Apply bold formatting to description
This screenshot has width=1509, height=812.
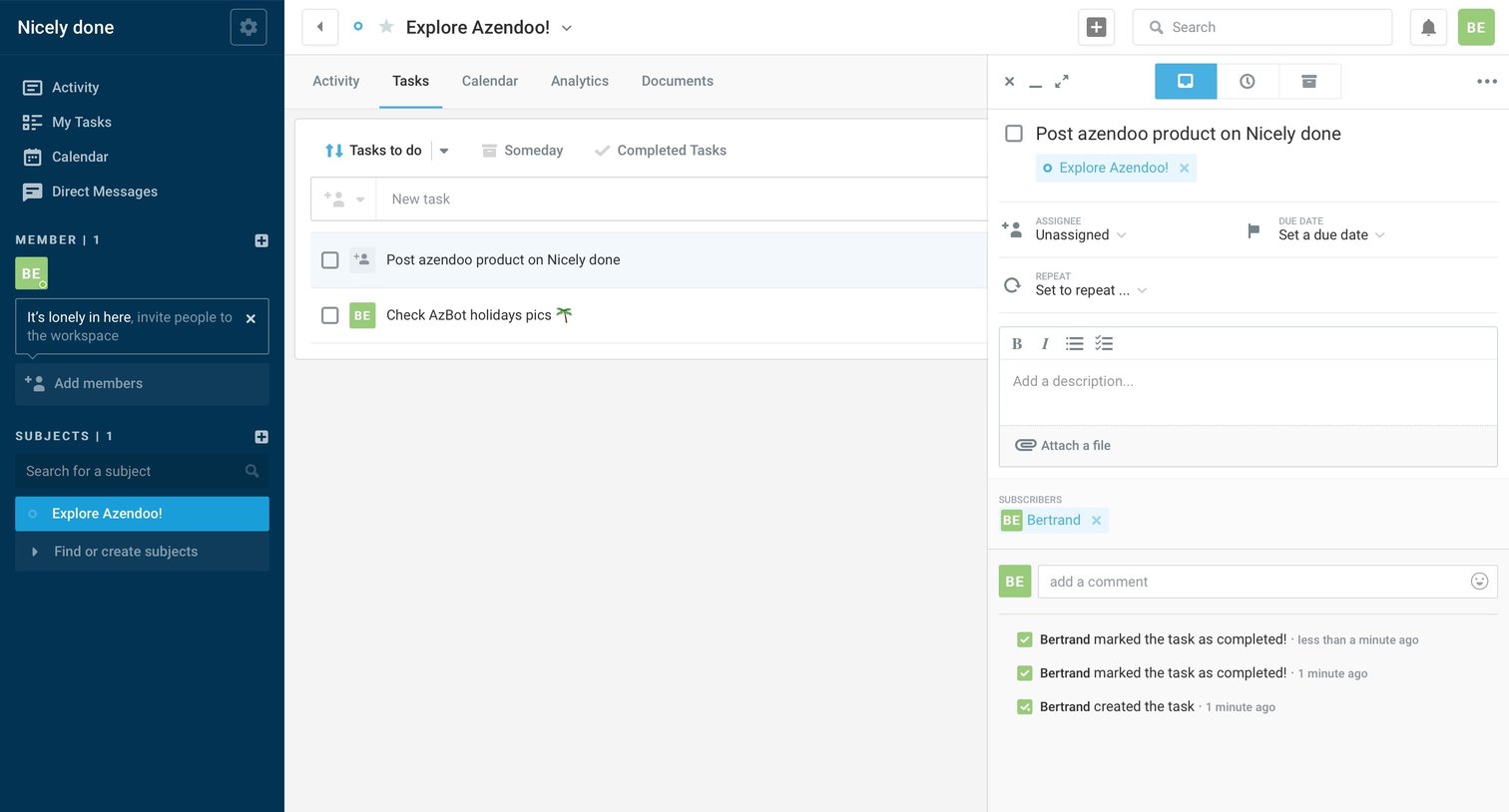coord(1017,344)
